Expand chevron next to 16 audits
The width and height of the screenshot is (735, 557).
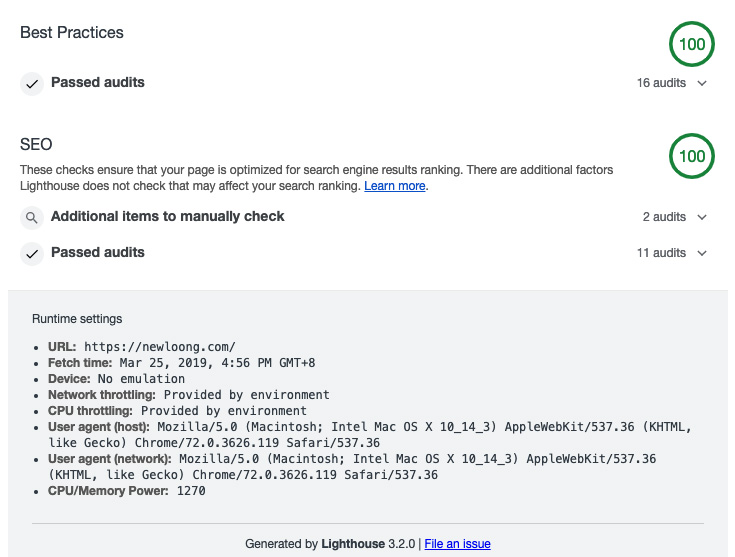coord(702,83)
